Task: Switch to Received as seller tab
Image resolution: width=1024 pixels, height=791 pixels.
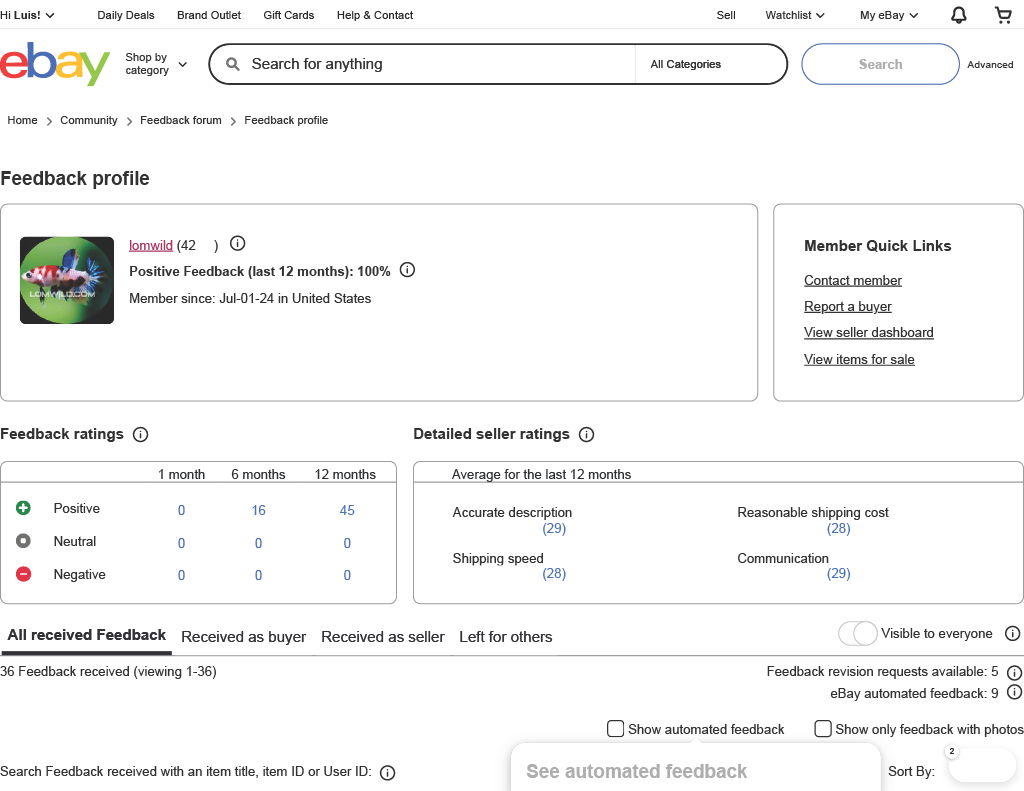Action: pos(382,637)
